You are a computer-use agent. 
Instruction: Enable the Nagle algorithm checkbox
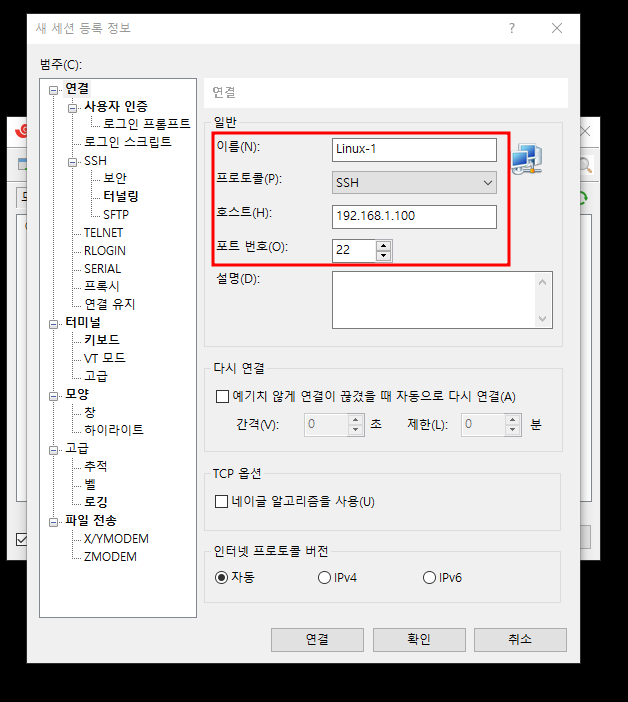(x=222, y=501)
